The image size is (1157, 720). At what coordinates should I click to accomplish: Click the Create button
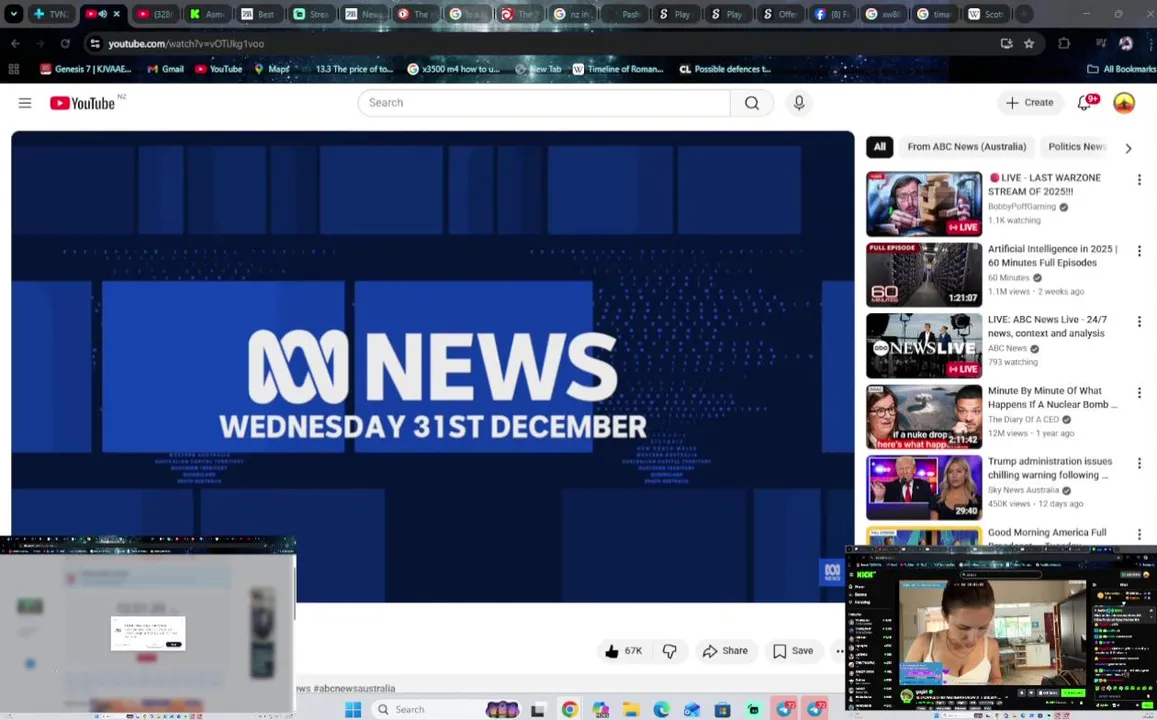coord(1030,103)
